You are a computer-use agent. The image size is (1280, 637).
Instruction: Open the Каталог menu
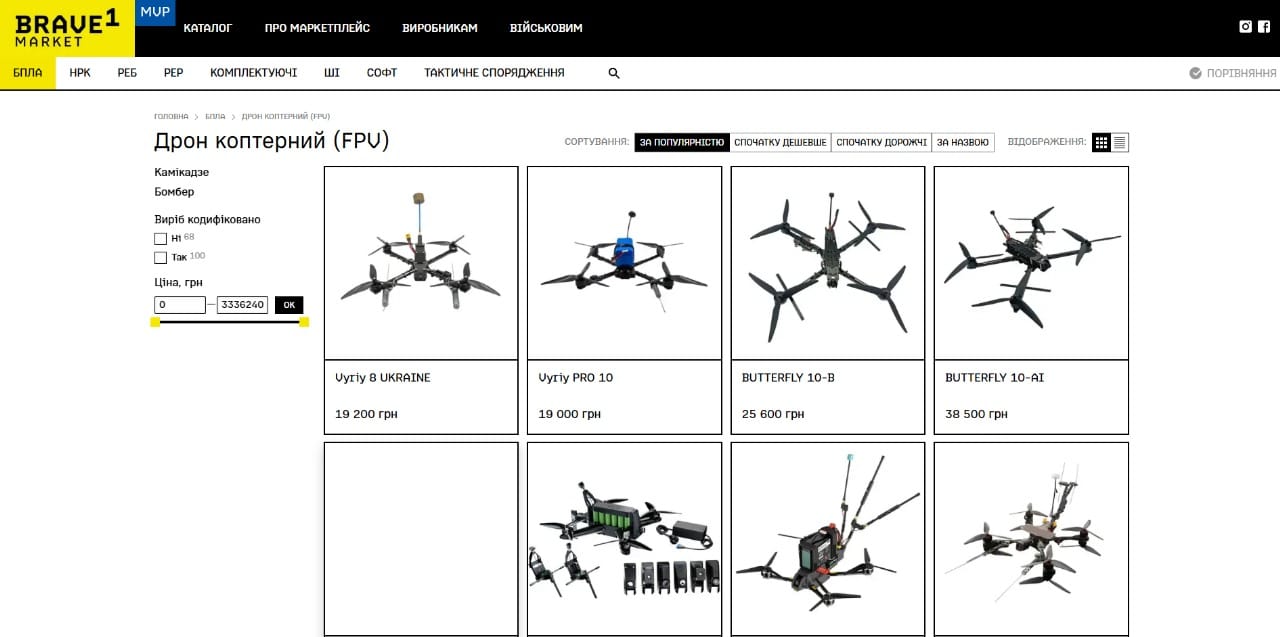click(208, 28)
